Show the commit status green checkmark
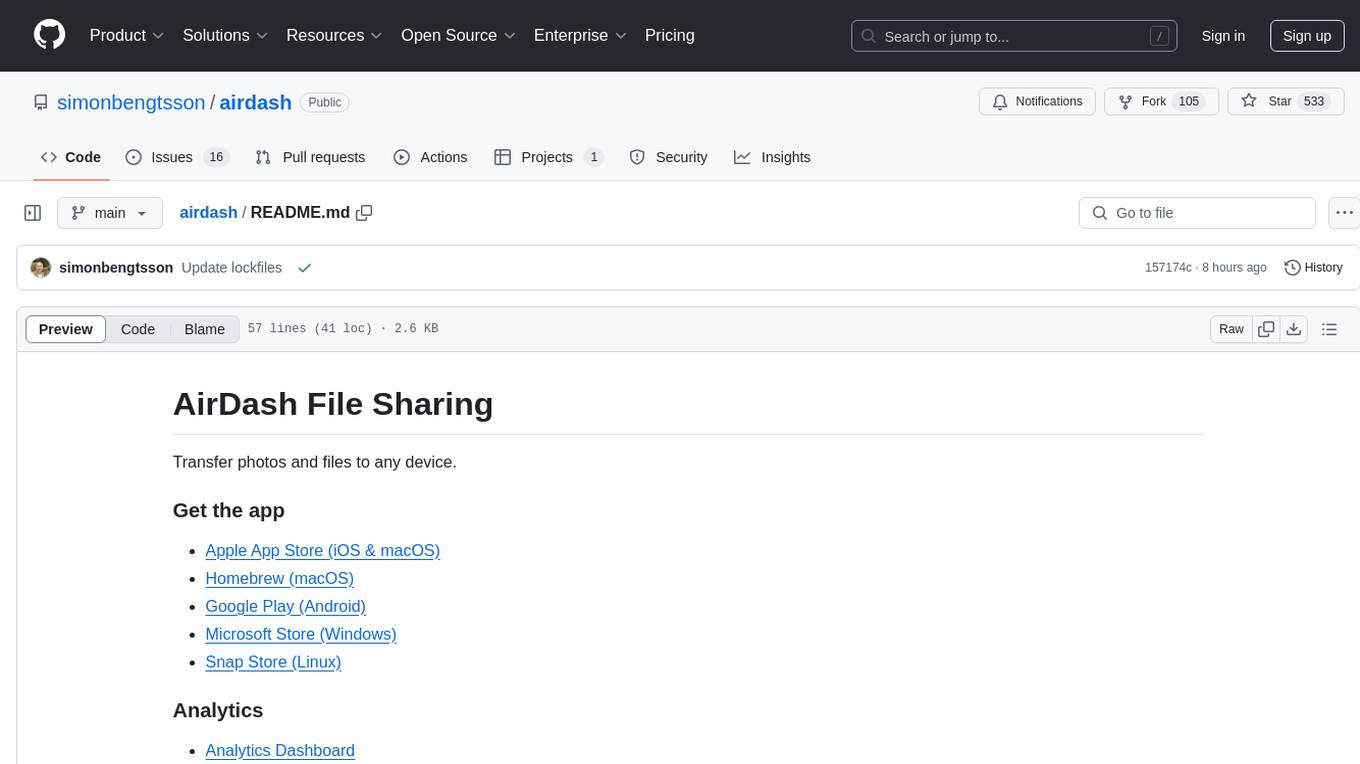1360x764 pixels. [x=305, y=268]
